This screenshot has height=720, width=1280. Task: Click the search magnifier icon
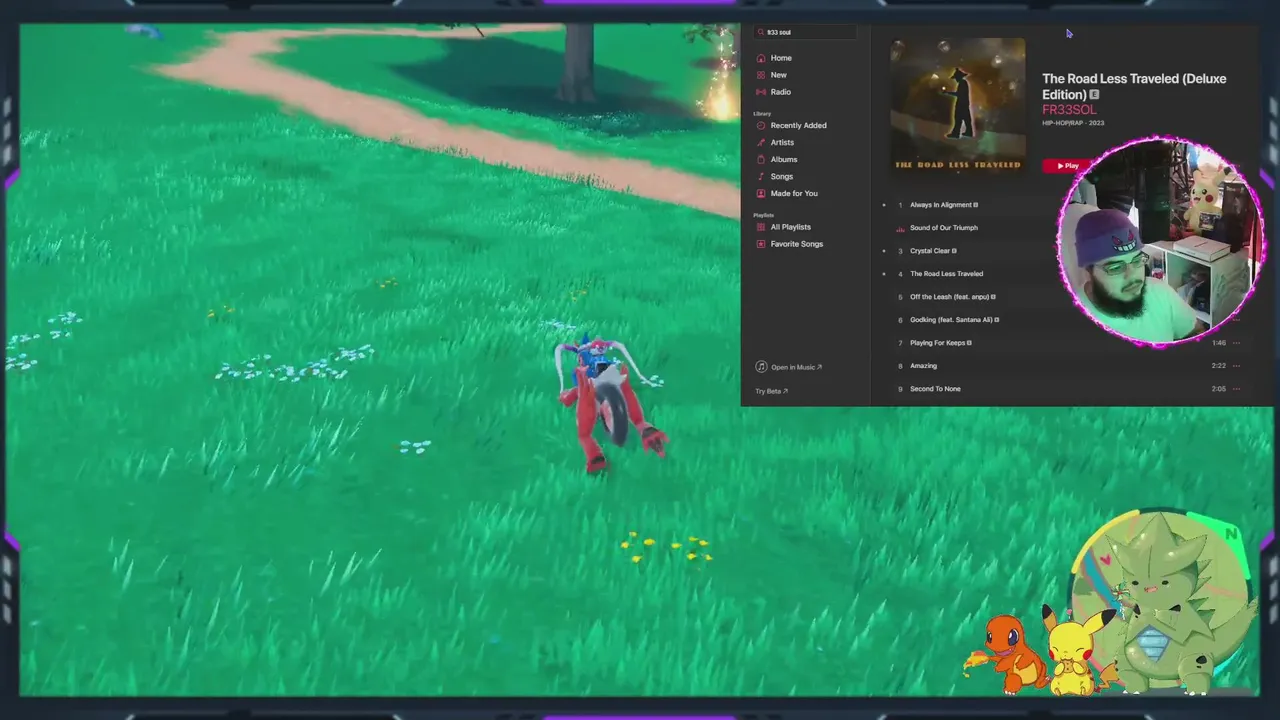click(761, 32)
